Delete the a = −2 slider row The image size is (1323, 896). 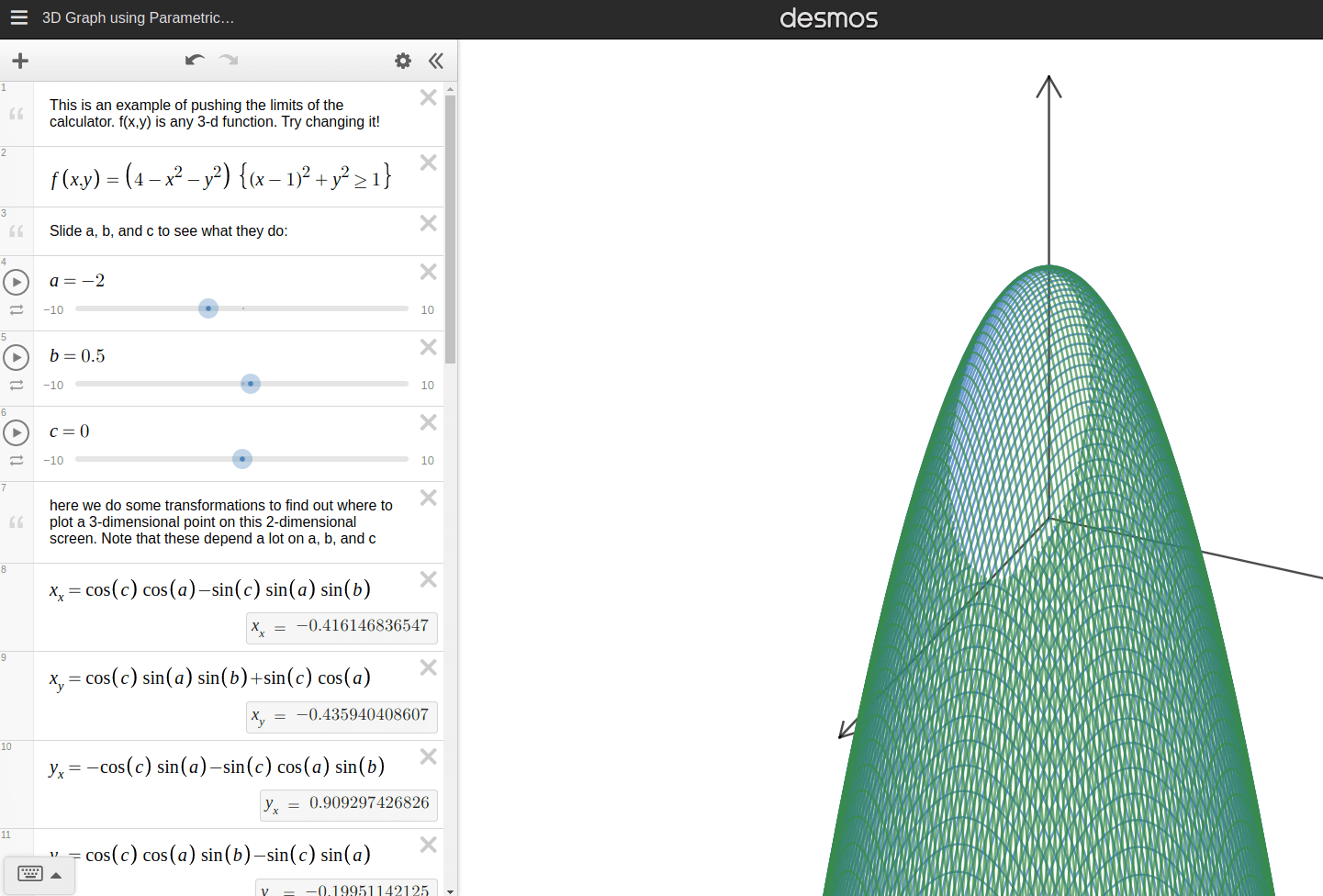pyautogui.click(x=428, y=272)
